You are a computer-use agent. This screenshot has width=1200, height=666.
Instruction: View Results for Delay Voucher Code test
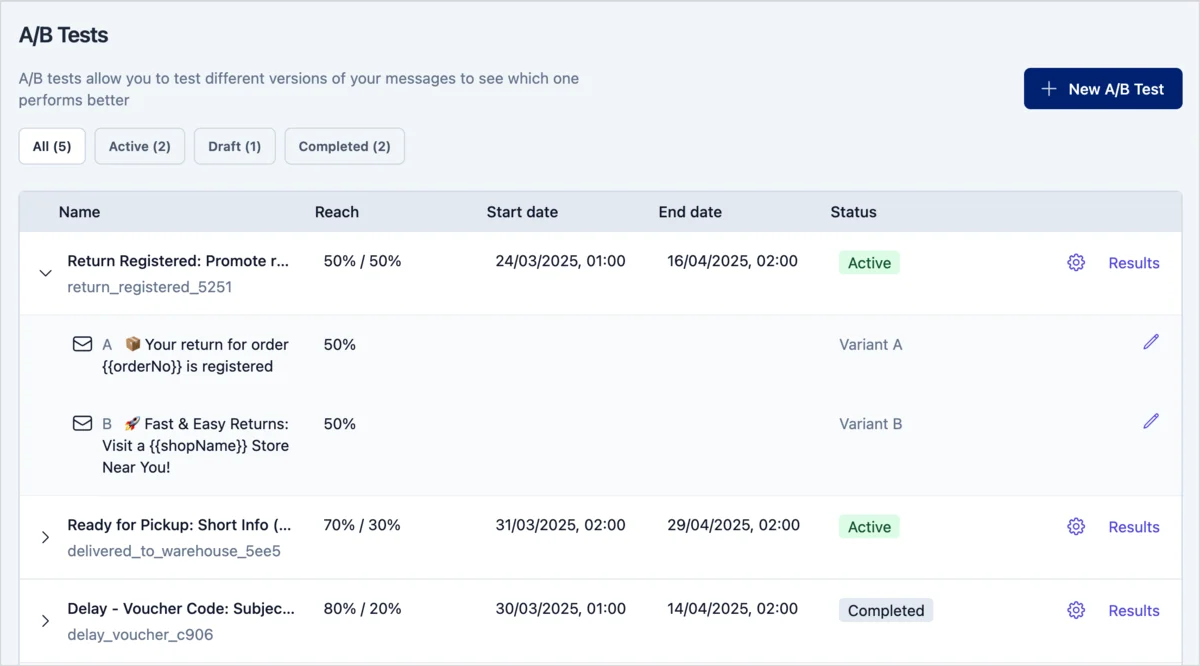(1134, 610)
